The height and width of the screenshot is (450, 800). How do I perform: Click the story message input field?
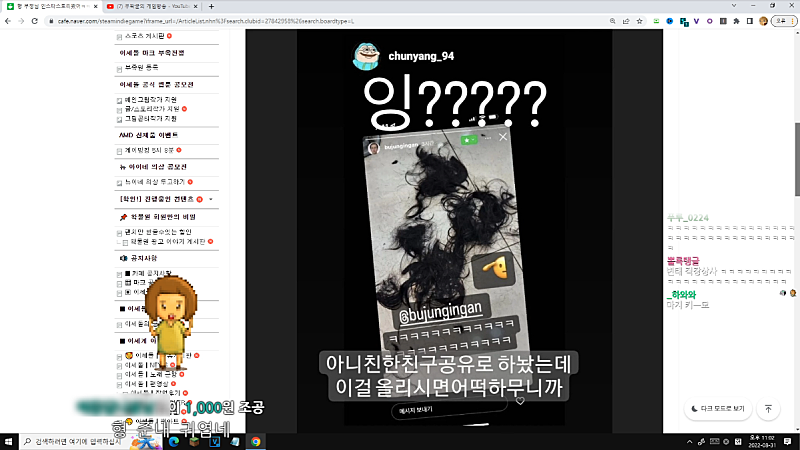[449, 408]
